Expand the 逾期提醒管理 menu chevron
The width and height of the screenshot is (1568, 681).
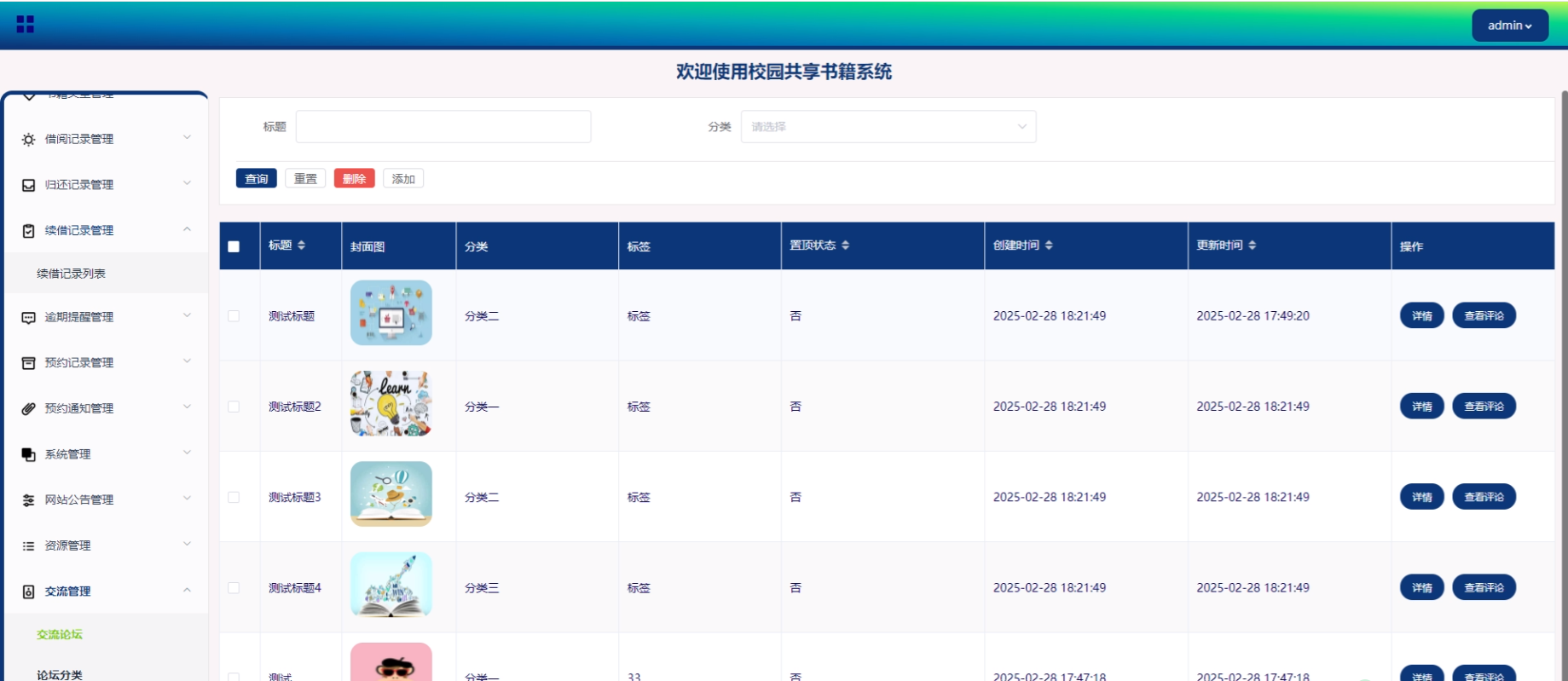tap(187, 316)
